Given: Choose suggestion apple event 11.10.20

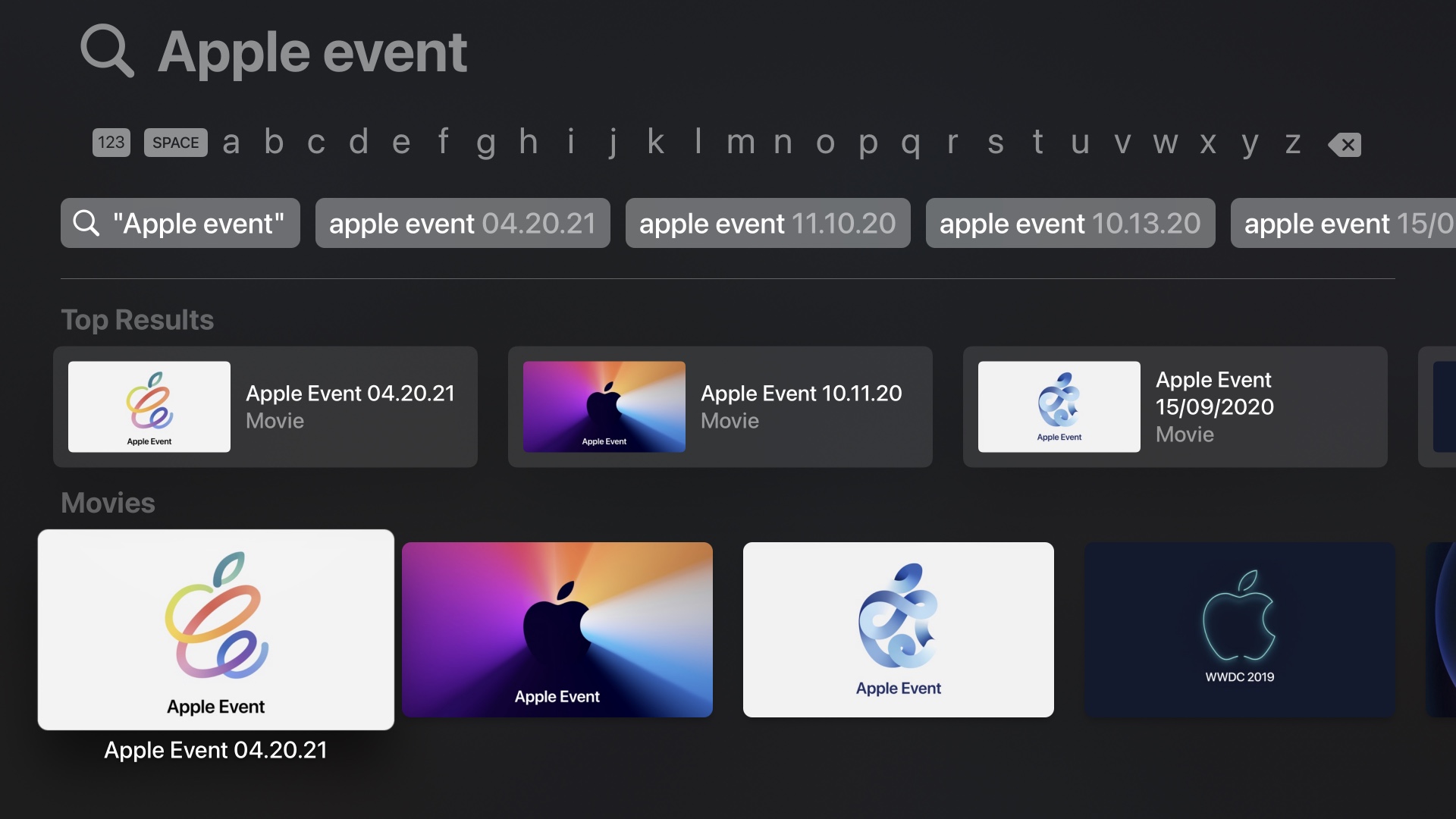Looking at the screenshot, I should [767, 223].
